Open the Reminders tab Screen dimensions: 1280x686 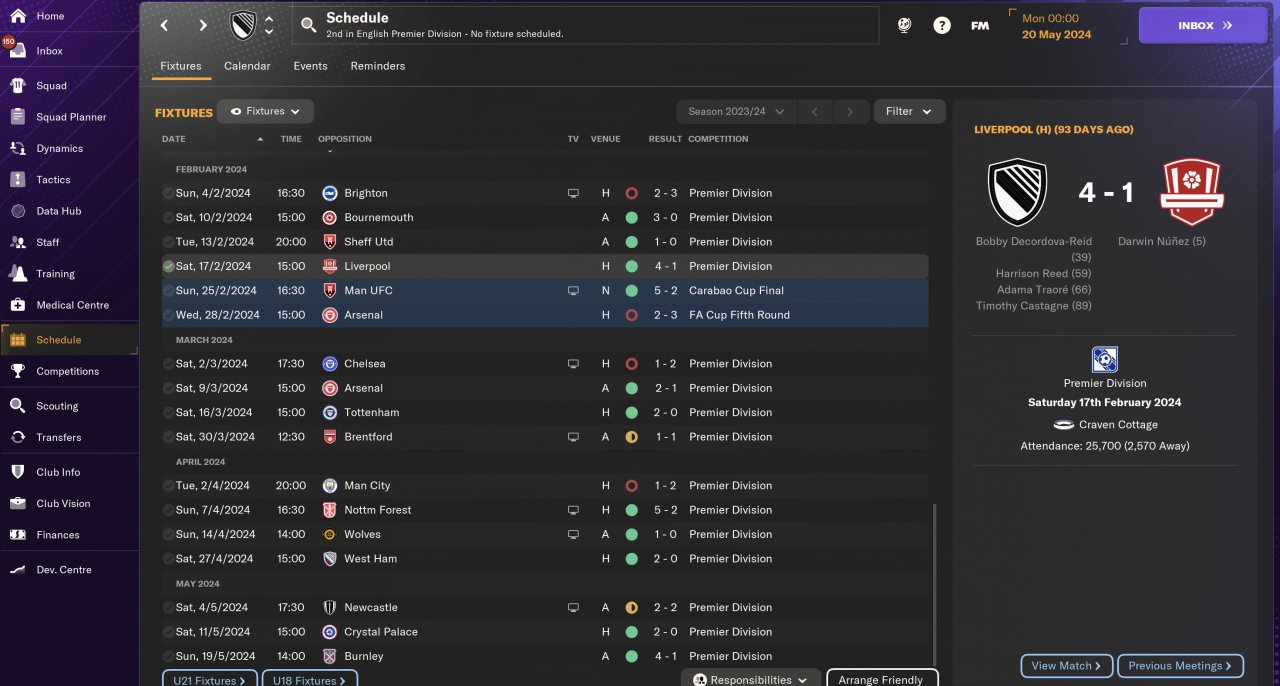click(377, 66)
